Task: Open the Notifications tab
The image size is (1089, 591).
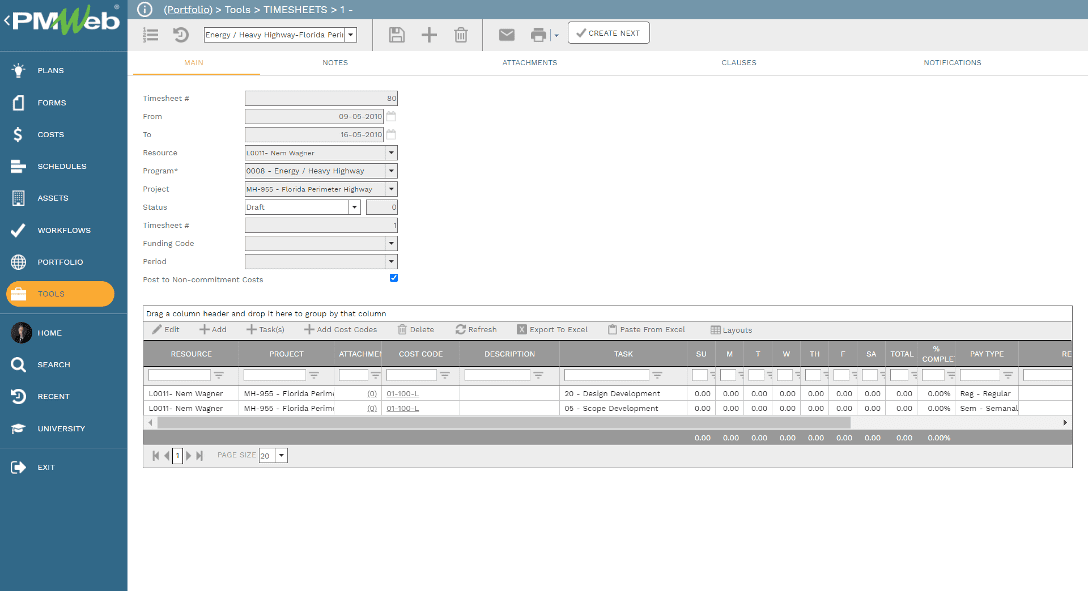Action: coord(952,62)
